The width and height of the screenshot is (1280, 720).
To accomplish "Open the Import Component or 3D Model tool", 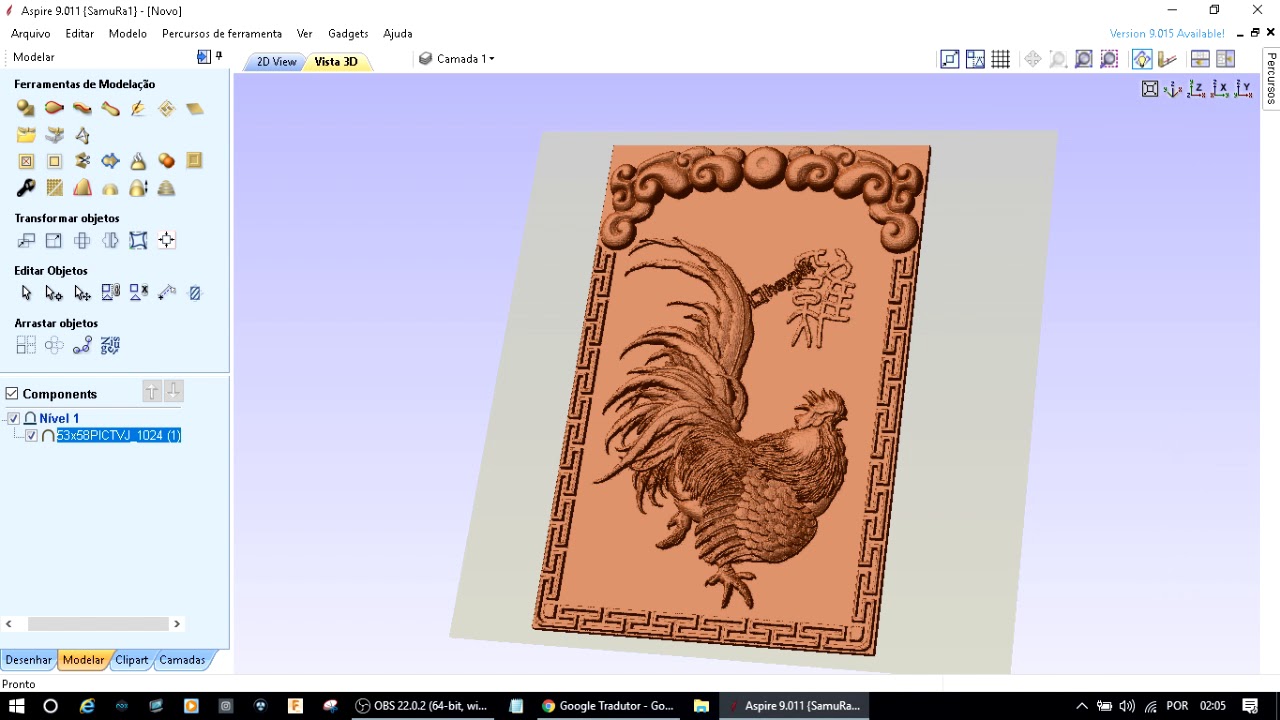I will (x=26, y=135).
